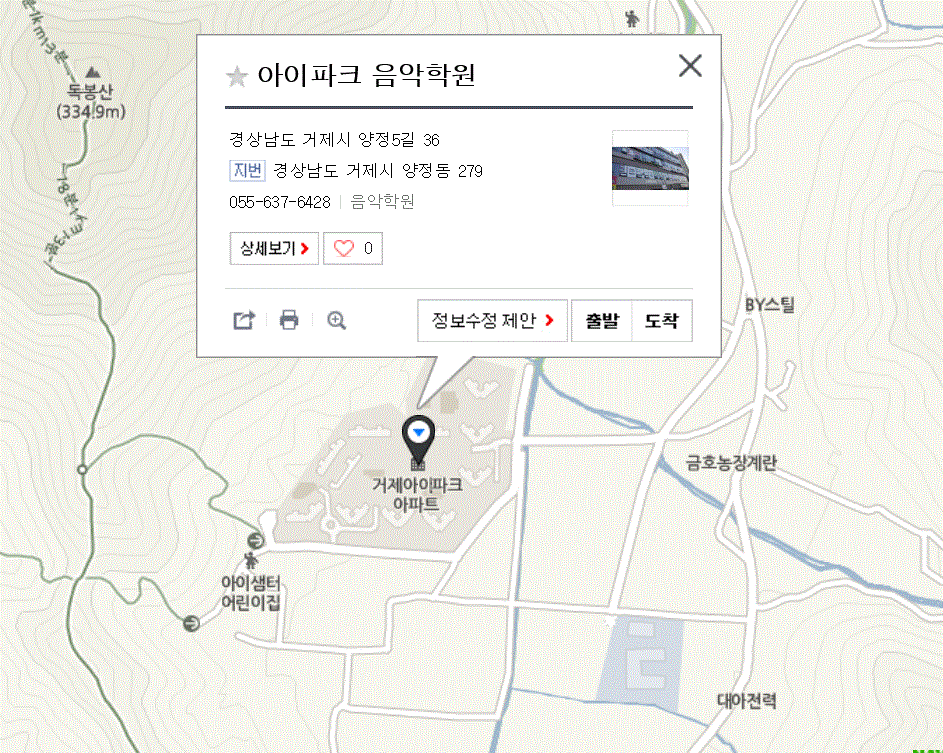
Task: Toggle the favorite star beside 아이파크 음악학원
Action: pyautogui.click(x=236, y=76)
